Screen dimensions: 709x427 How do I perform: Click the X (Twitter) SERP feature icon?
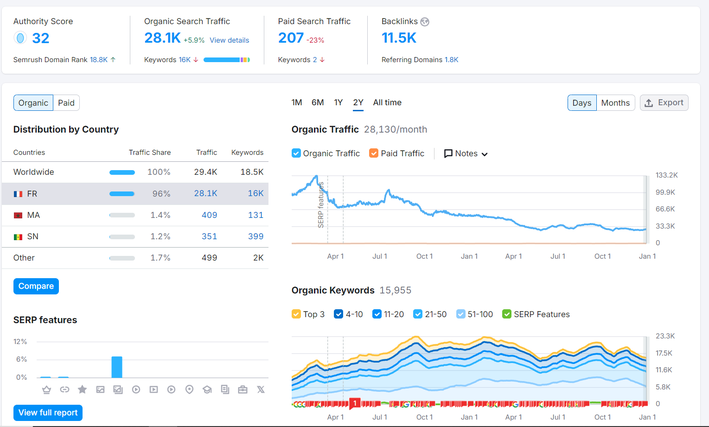tap(261, 389)
